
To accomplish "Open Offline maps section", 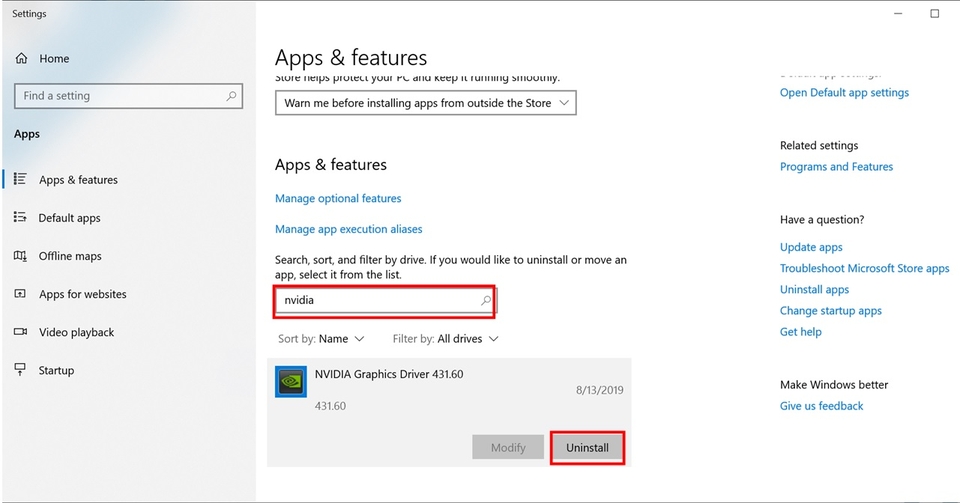I will [x=70, y=256].
